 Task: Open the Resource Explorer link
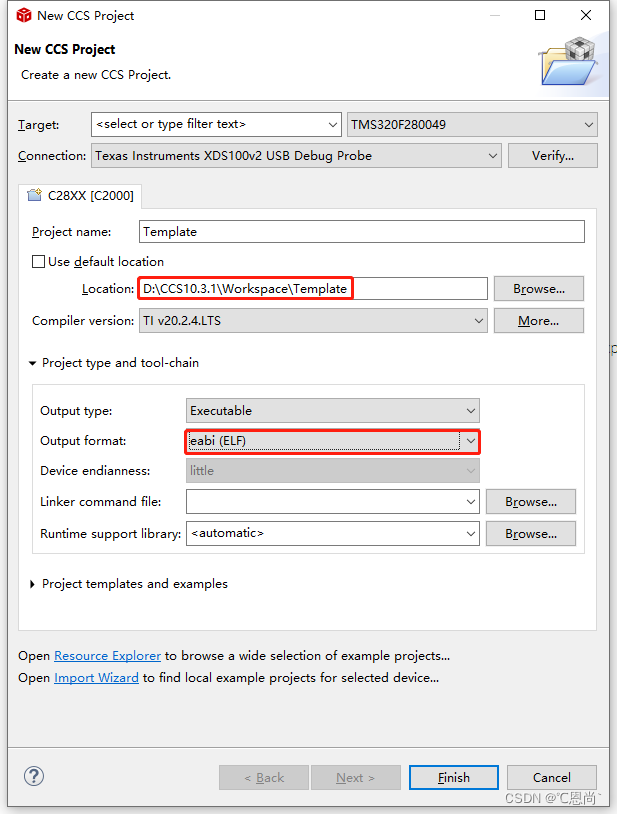[107, 656]
